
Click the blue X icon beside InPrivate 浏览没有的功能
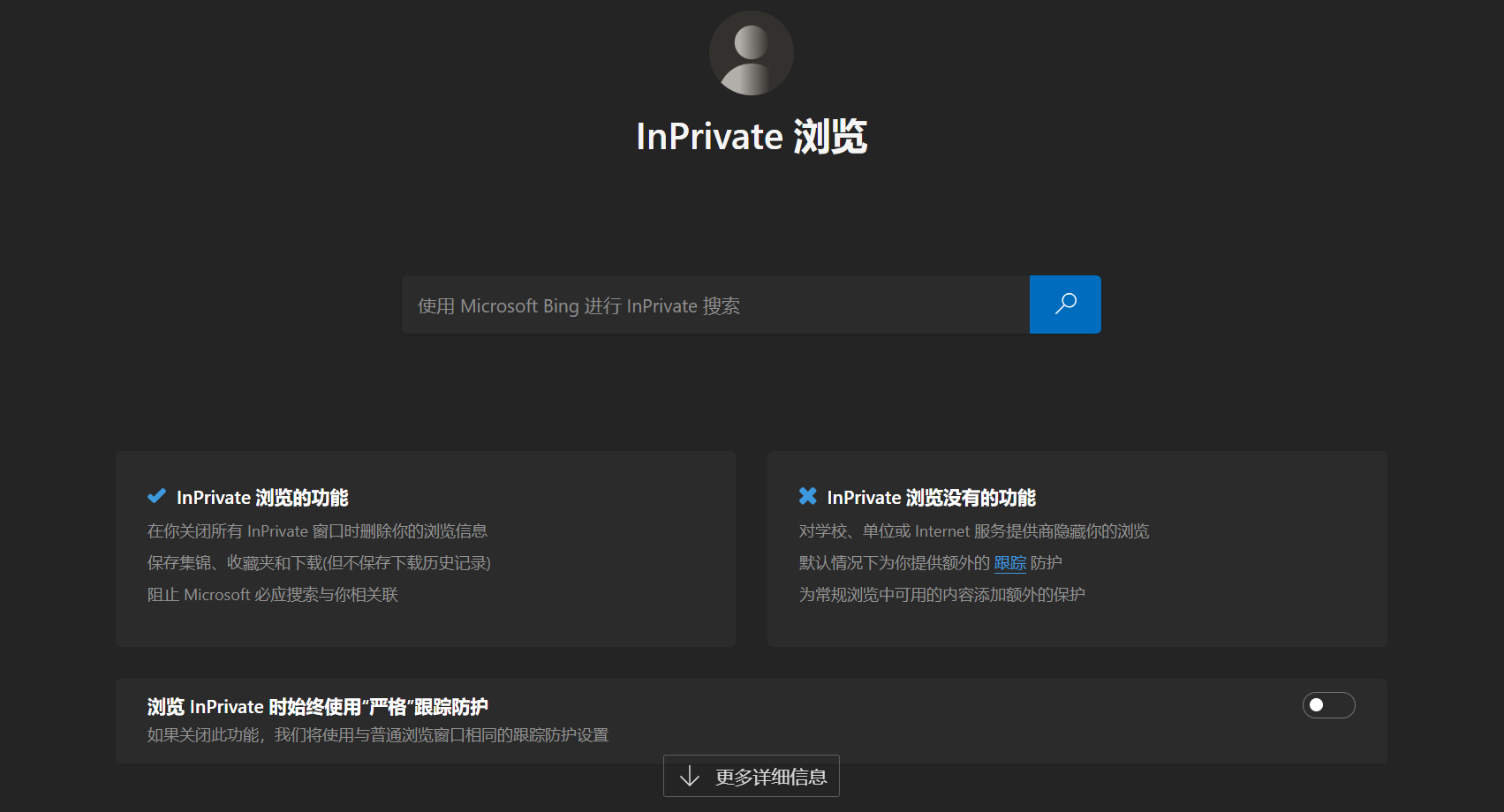tap(808, 496)
